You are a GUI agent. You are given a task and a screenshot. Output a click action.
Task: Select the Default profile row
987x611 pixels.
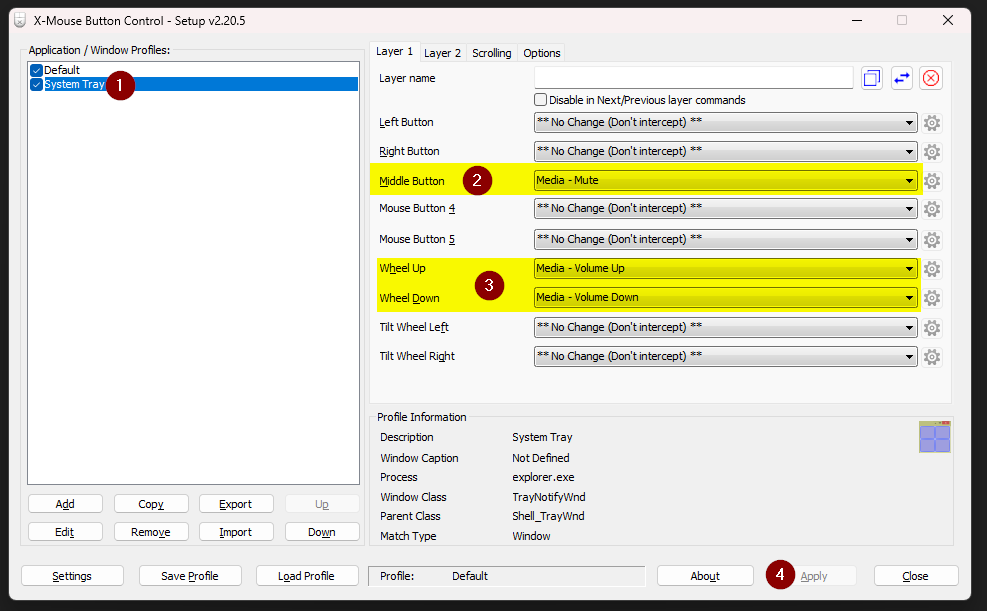tap(194, 70)
